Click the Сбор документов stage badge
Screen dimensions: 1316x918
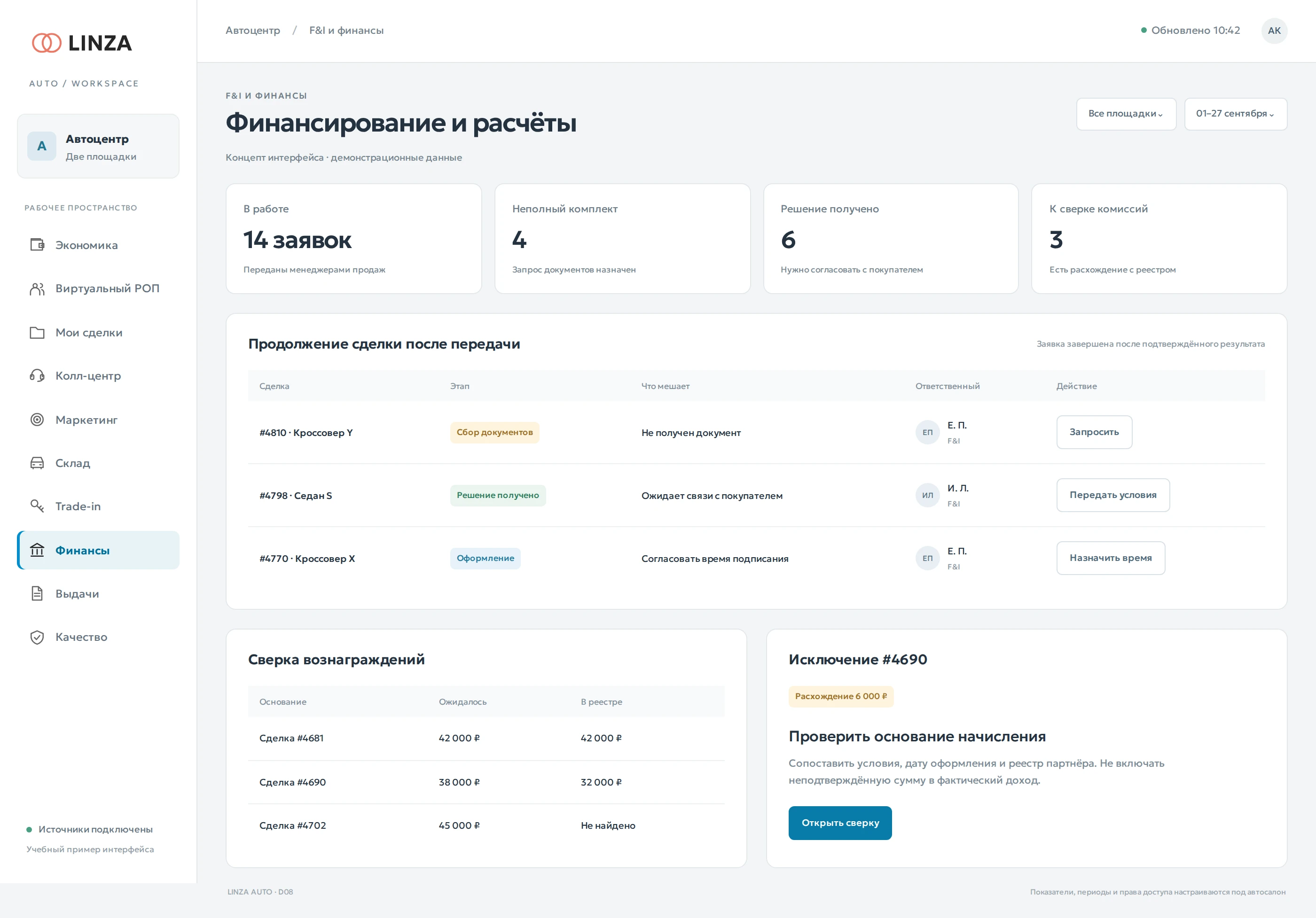[494, 433]
